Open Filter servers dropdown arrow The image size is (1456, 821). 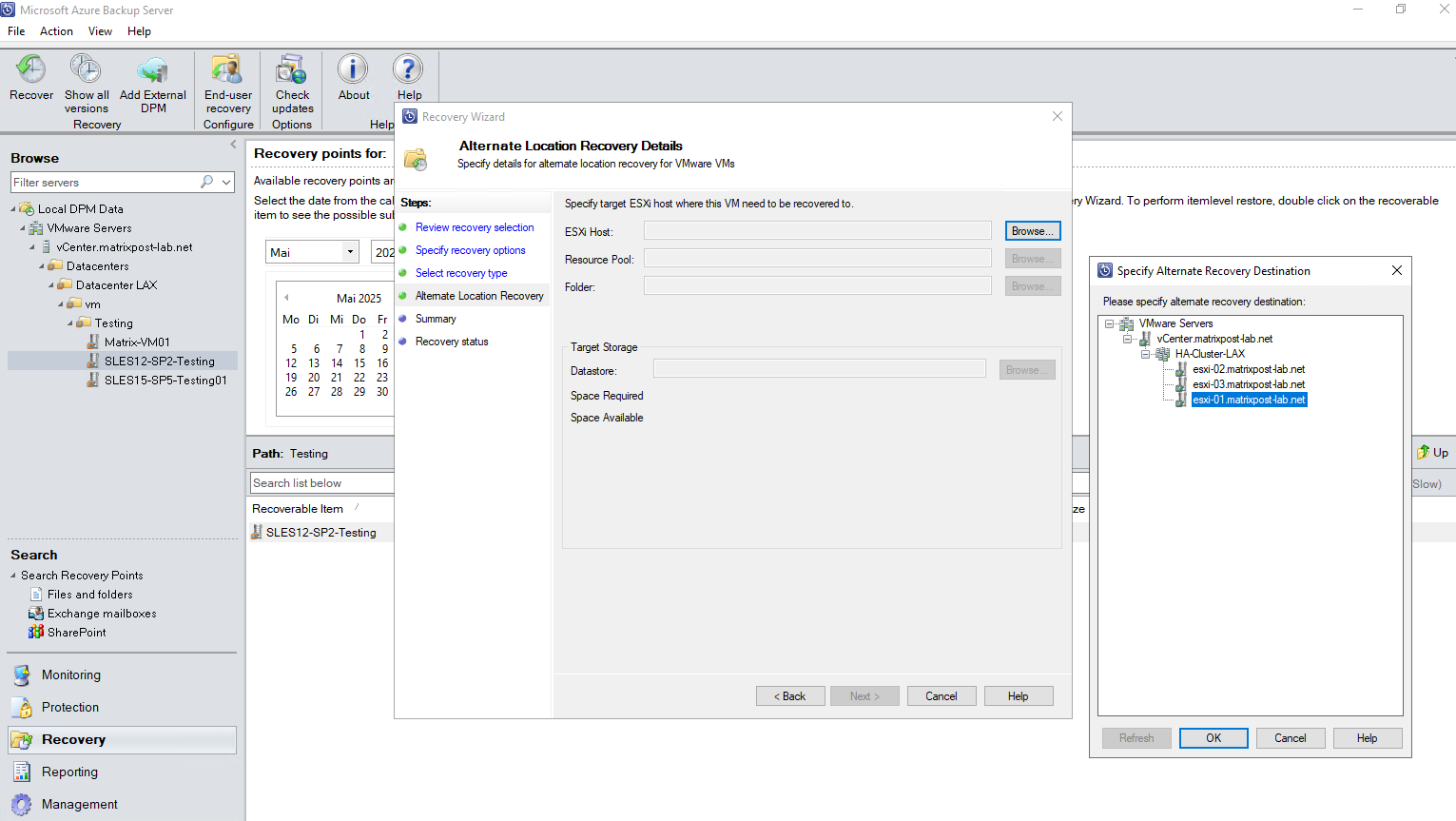click(x=226, y=182)
